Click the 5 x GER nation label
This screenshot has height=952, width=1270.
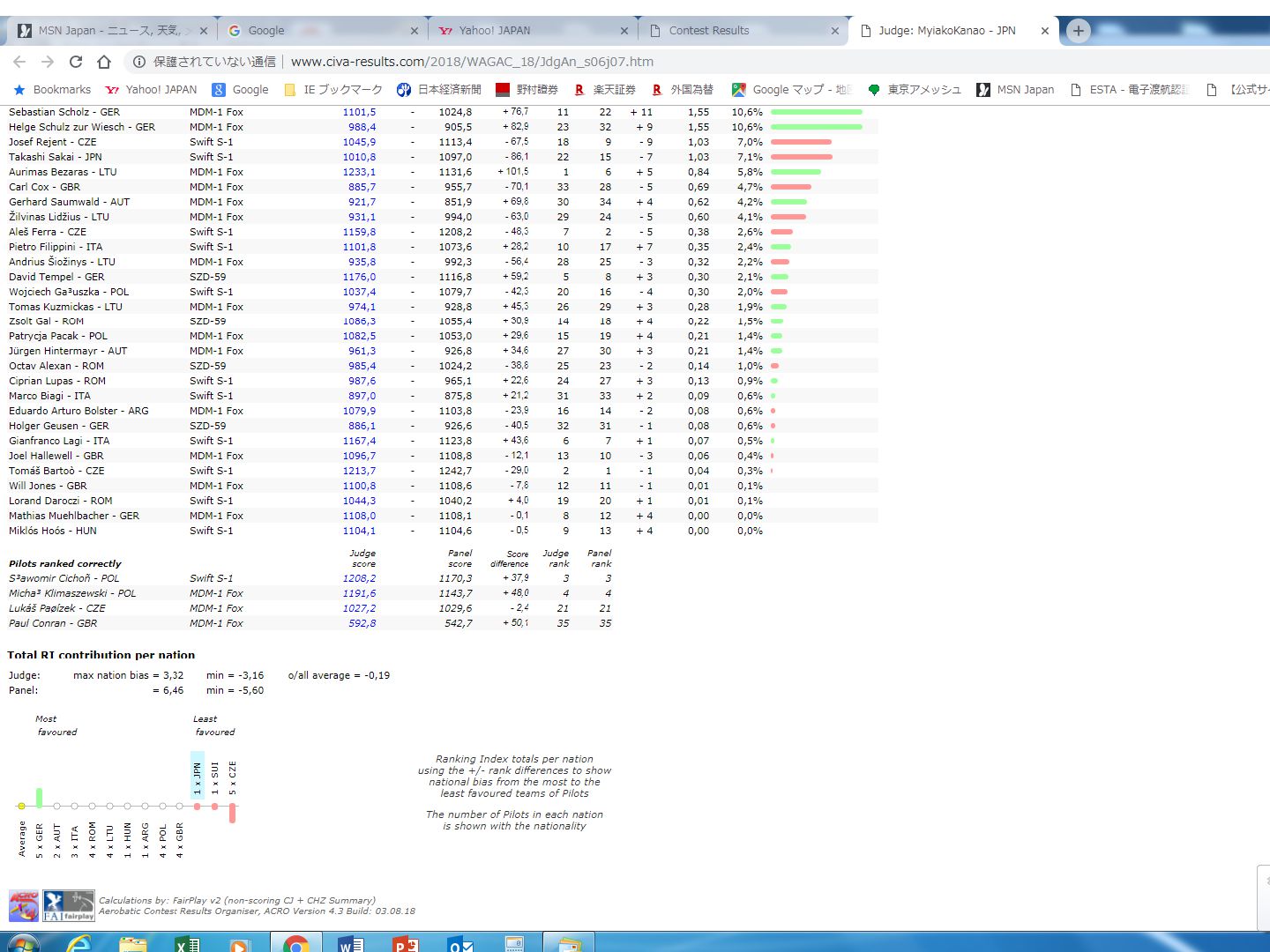tap(39, 841)
